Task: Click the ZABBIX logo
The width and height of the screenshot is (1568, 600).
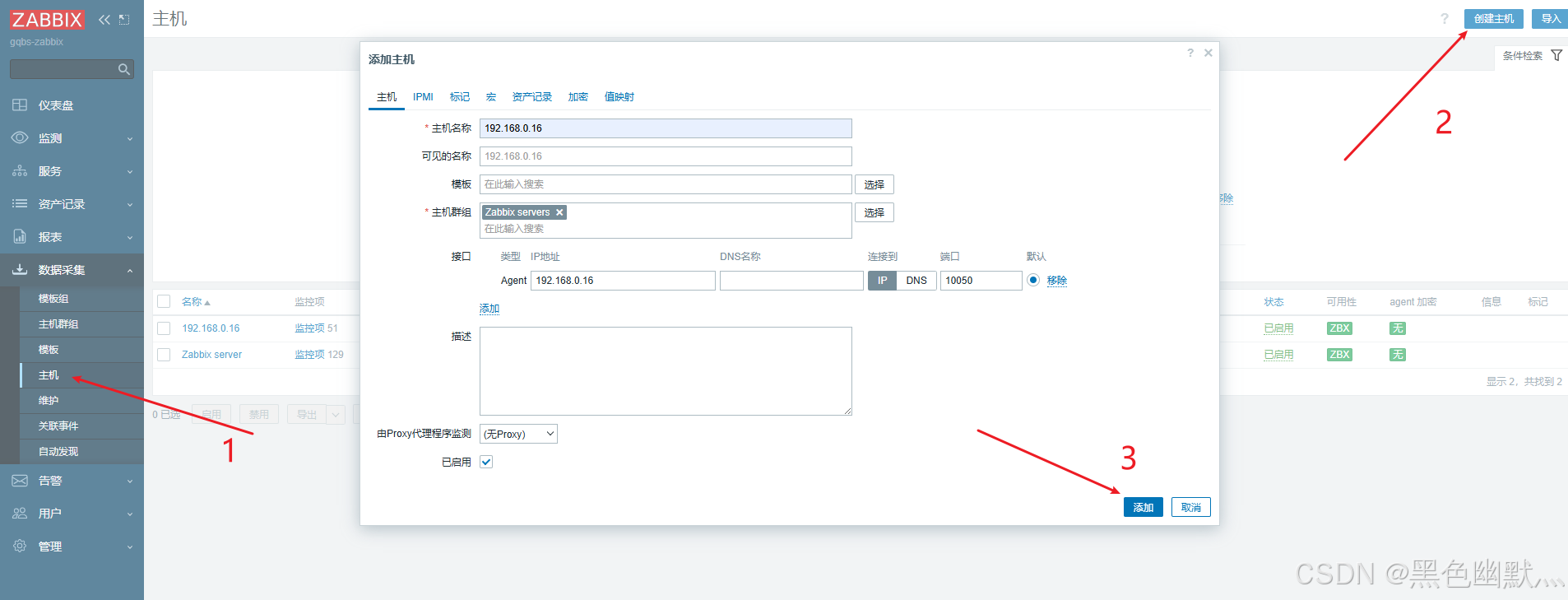Action: pos(47,19)
